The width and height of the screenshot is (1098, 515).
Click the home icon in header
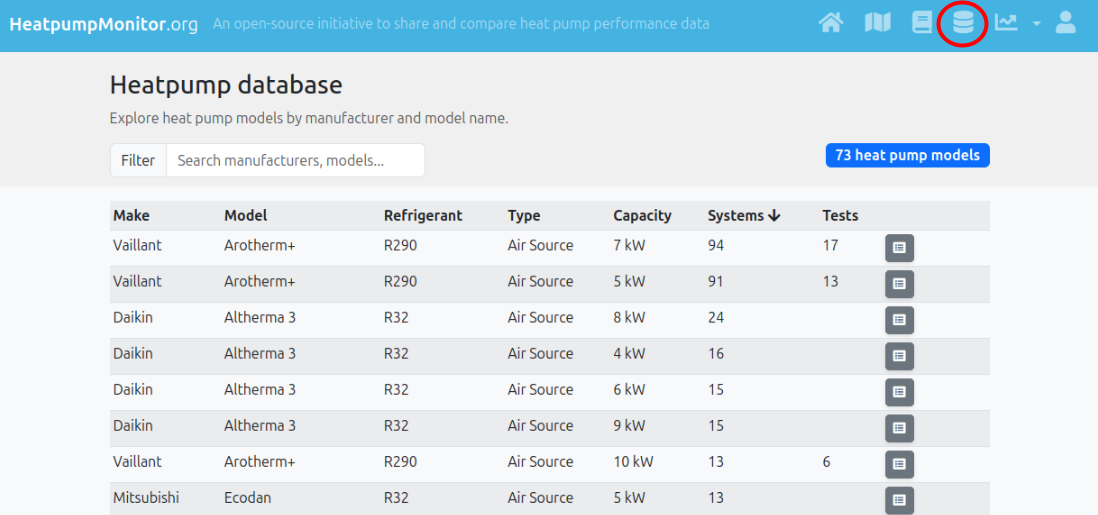[x=830, y=22]
